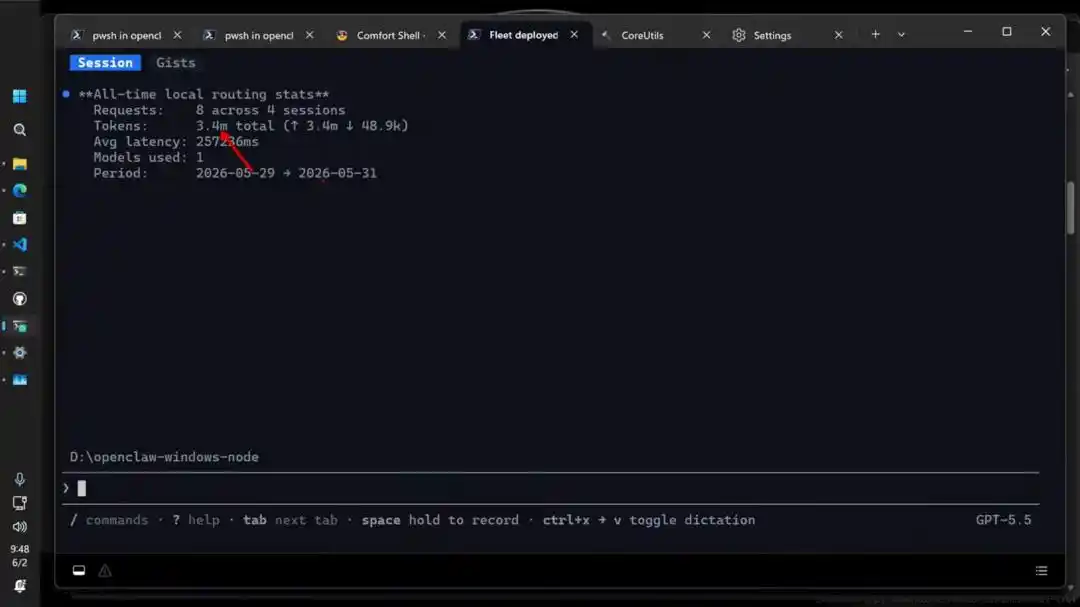Click the warning triangle icon

pos(105,570)
